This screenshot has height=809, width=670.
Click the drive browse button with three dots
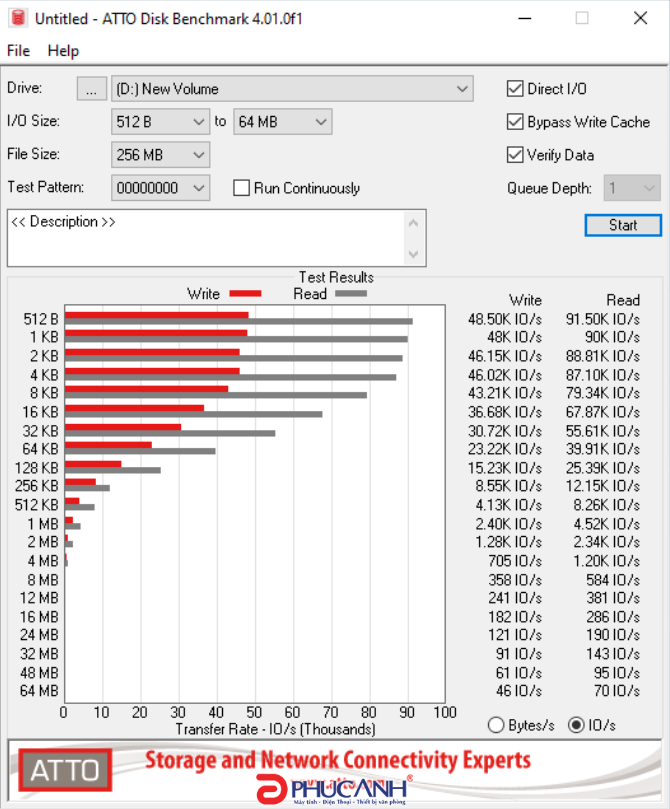point(91,89)
